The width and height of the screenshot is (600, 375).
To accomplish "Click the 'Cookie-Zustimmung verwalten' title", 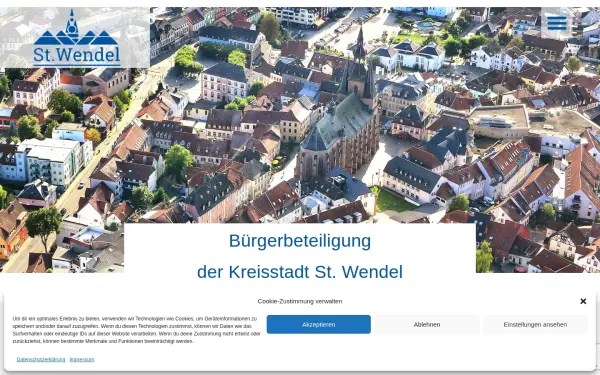I will [x=300, y=301].
